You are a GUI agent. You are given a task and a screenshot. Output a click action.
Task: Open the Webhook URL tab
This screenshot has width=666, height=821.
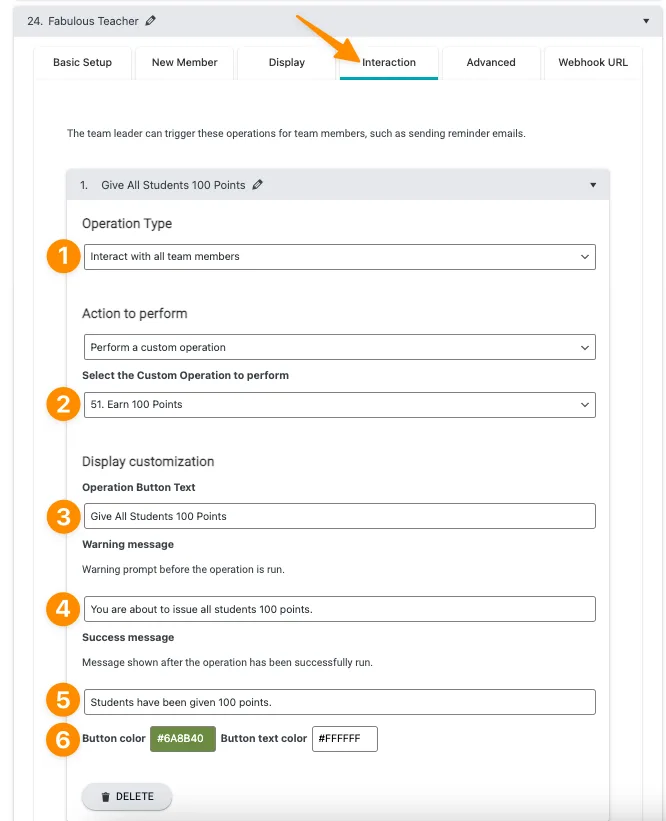coord(593,63)
